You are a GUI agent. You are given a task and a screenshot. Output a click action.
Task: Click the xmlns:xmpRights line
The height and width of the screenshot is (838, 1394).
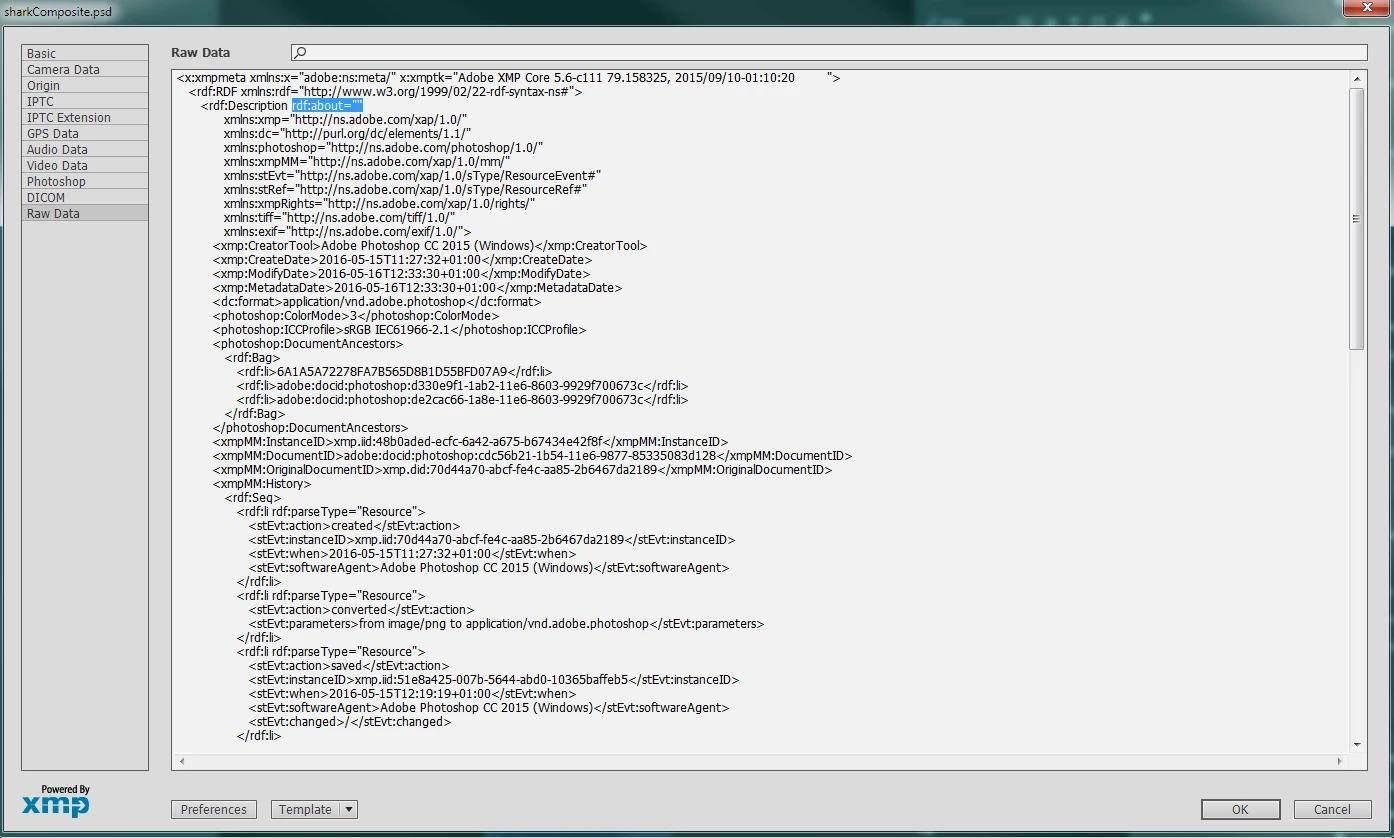(x=380, y=203)
